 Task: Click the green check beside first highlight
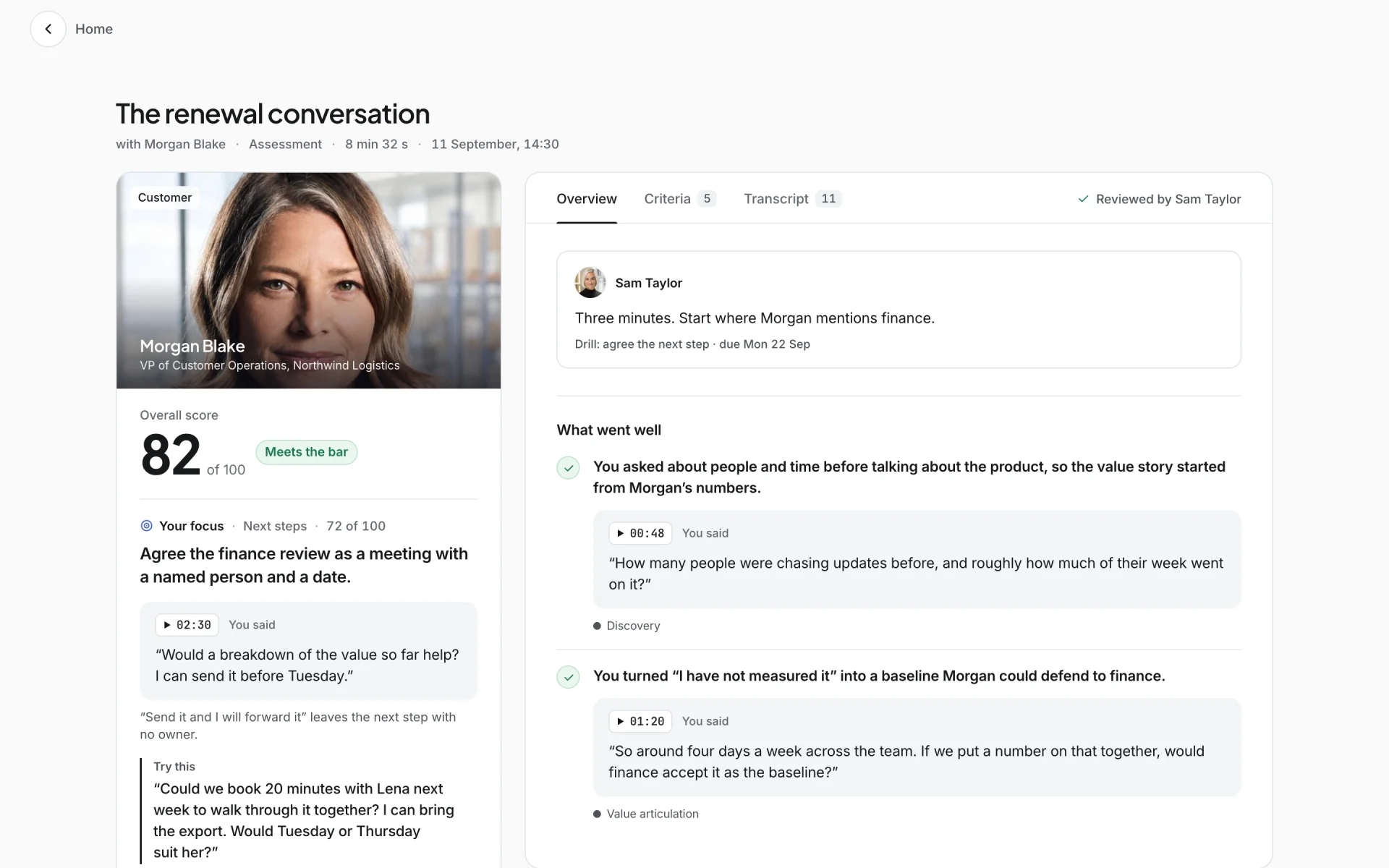click(x=569, y=468)
